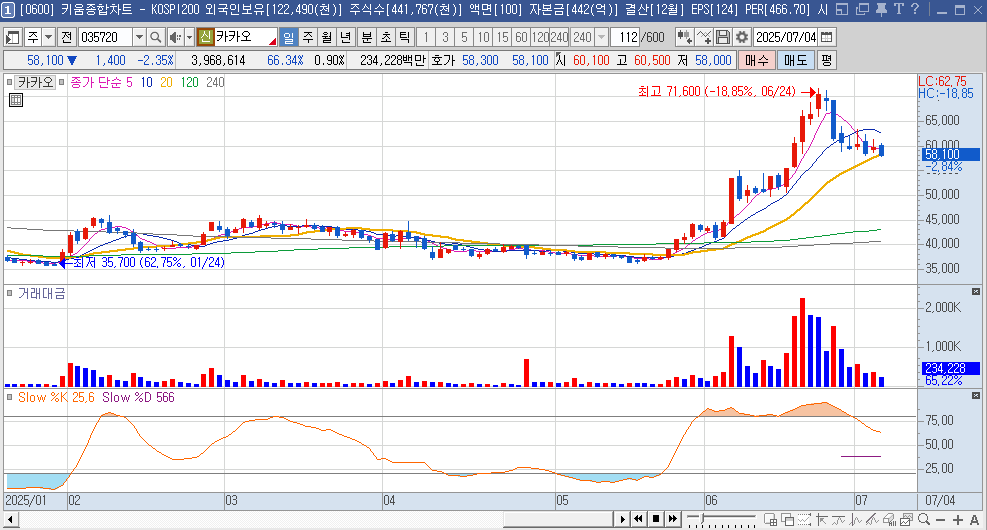This screenshot has height=530, width=987.
Task: Click the bottom toolbar magnifier zoom icon
Action: (924, 519)
